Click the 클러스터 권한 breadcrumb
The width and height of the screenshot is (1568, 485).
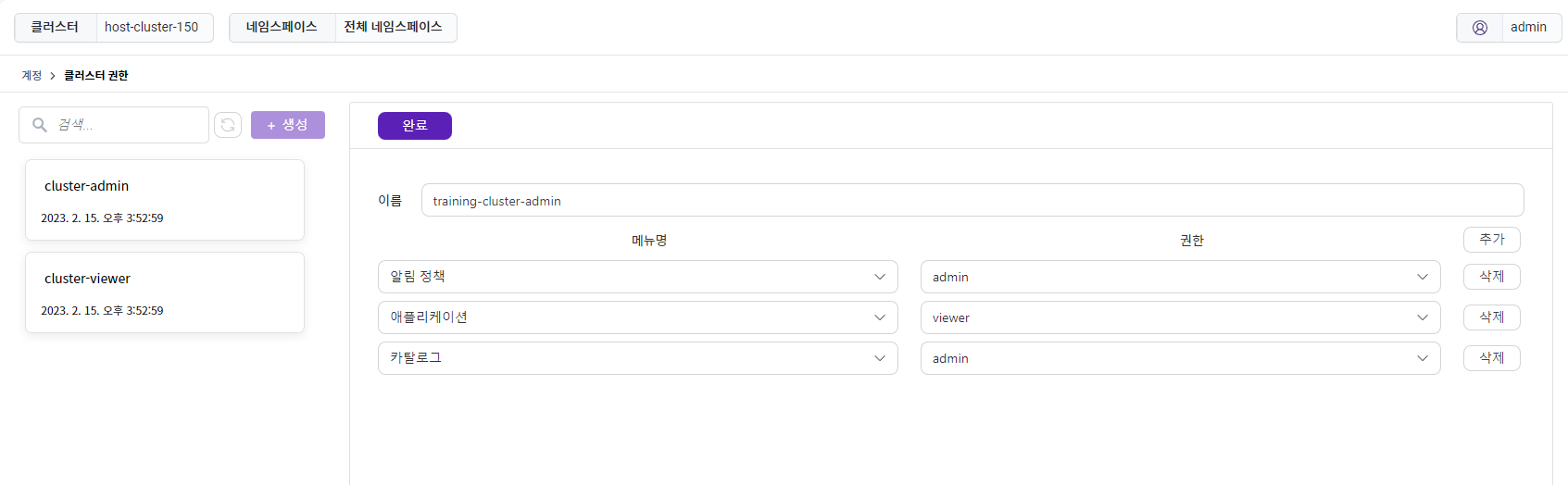point(96,76)
